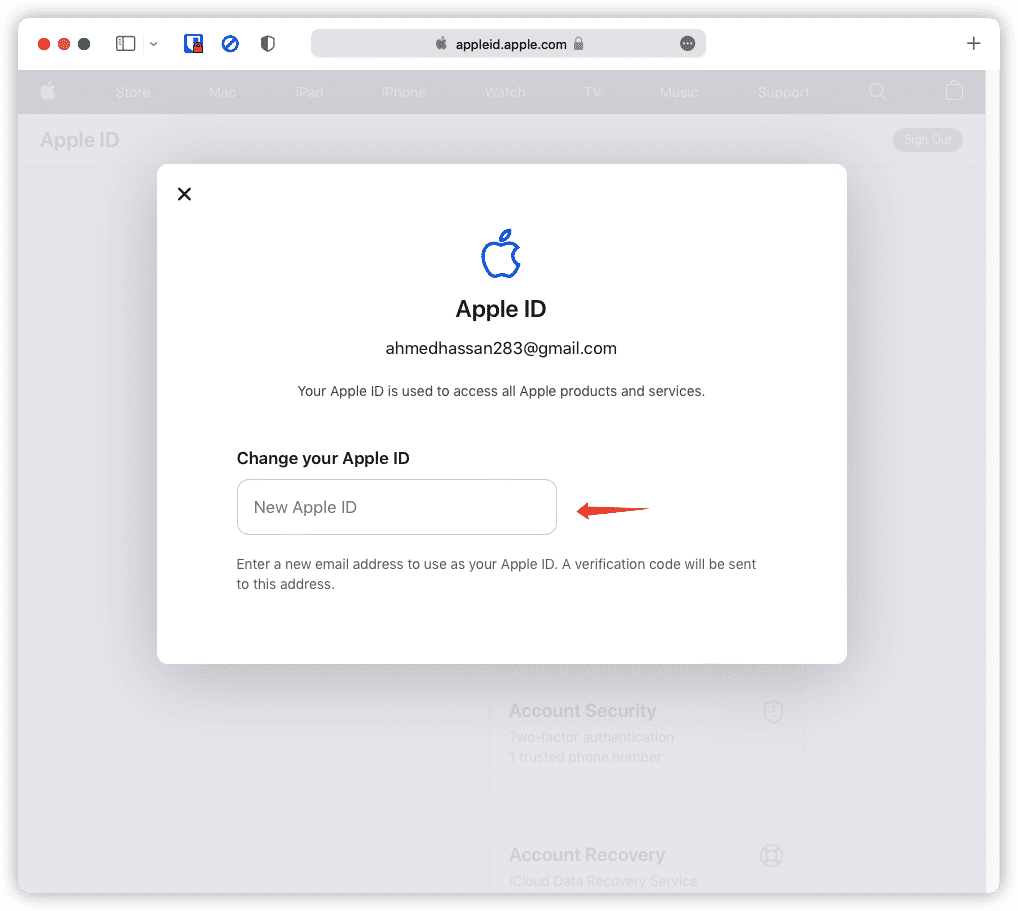The width and height of the screenshot is (1018, 911).
Task: Open the Mac menu item
Action: [222, 92]
